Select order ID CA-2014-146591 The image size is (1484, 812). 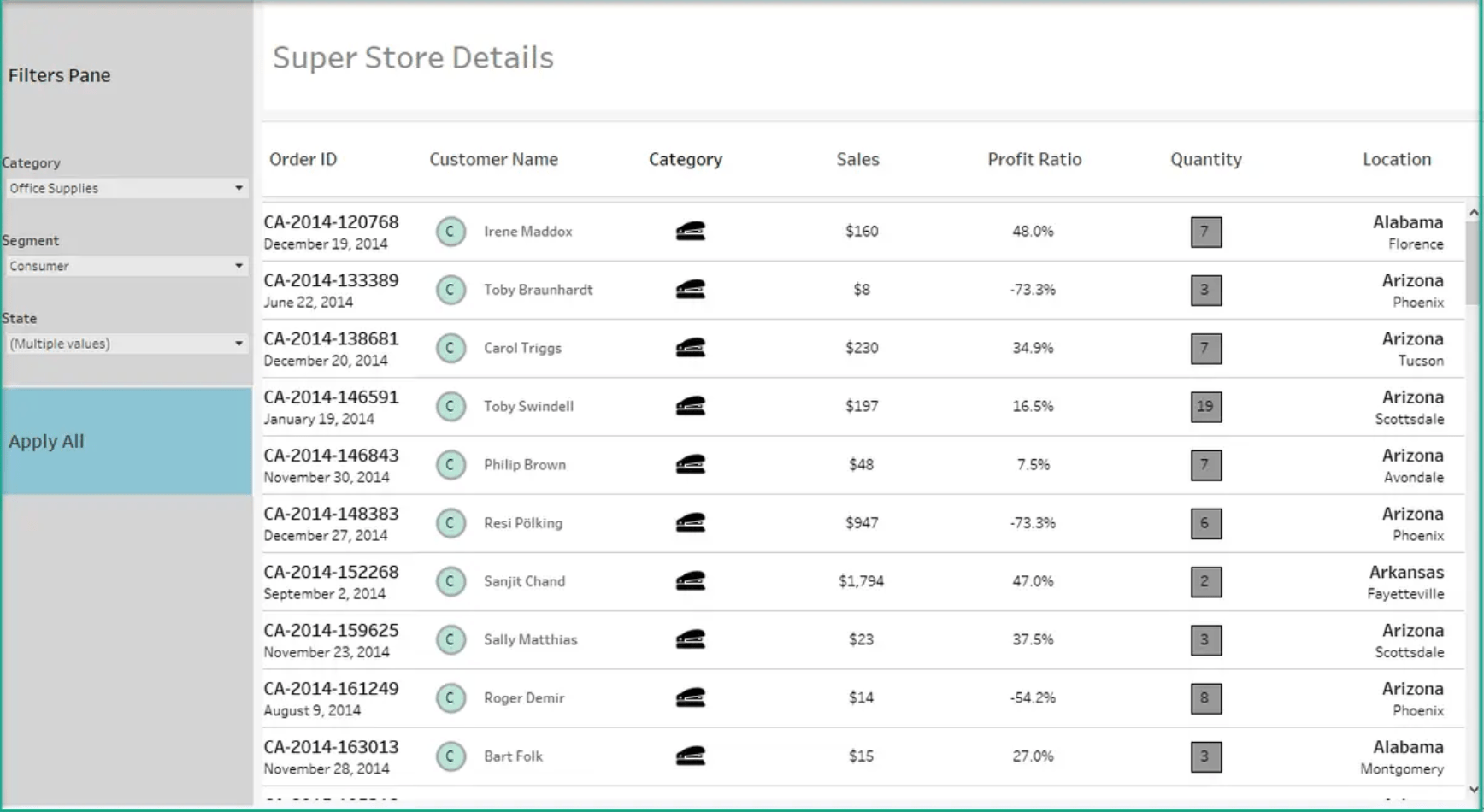click(x=331, y=397)
